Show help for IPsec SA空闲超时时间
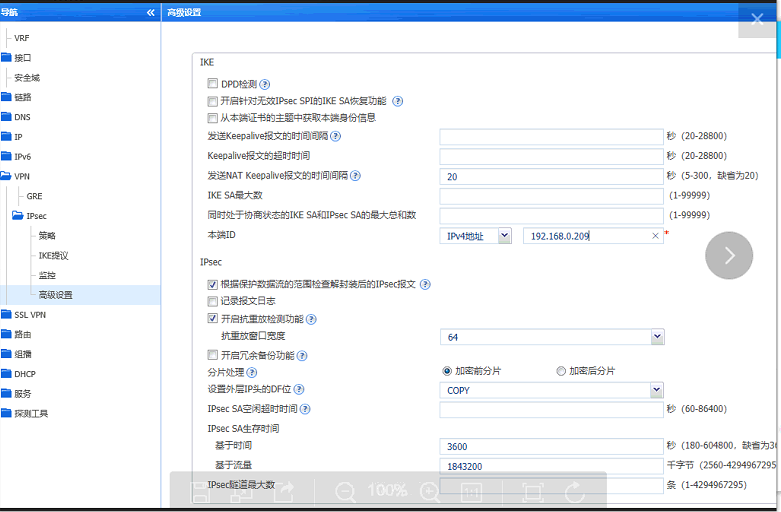This screenshot has height=512, width=781. point(305,409)
